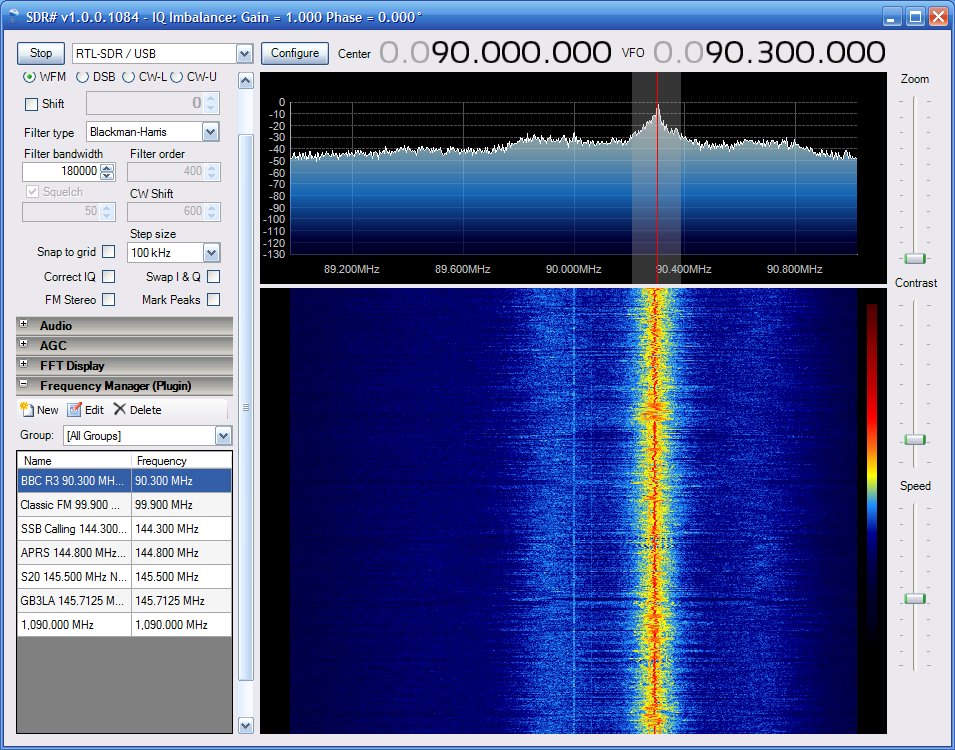Image resolution: width=955 pixels, height=750 pixels.
Task: Open the Group filter dropdown
Action: [x=223, y=436]
